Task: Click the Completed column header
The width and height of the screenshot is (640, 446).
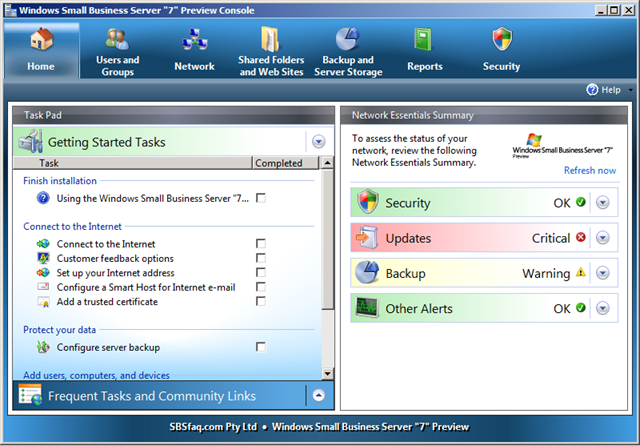Action: tap(278, 163)
